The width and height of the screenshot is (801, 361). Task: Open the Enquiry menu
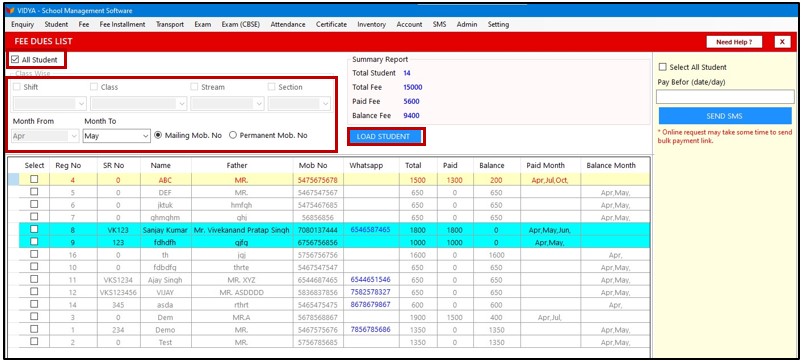(x=22, y=25)
